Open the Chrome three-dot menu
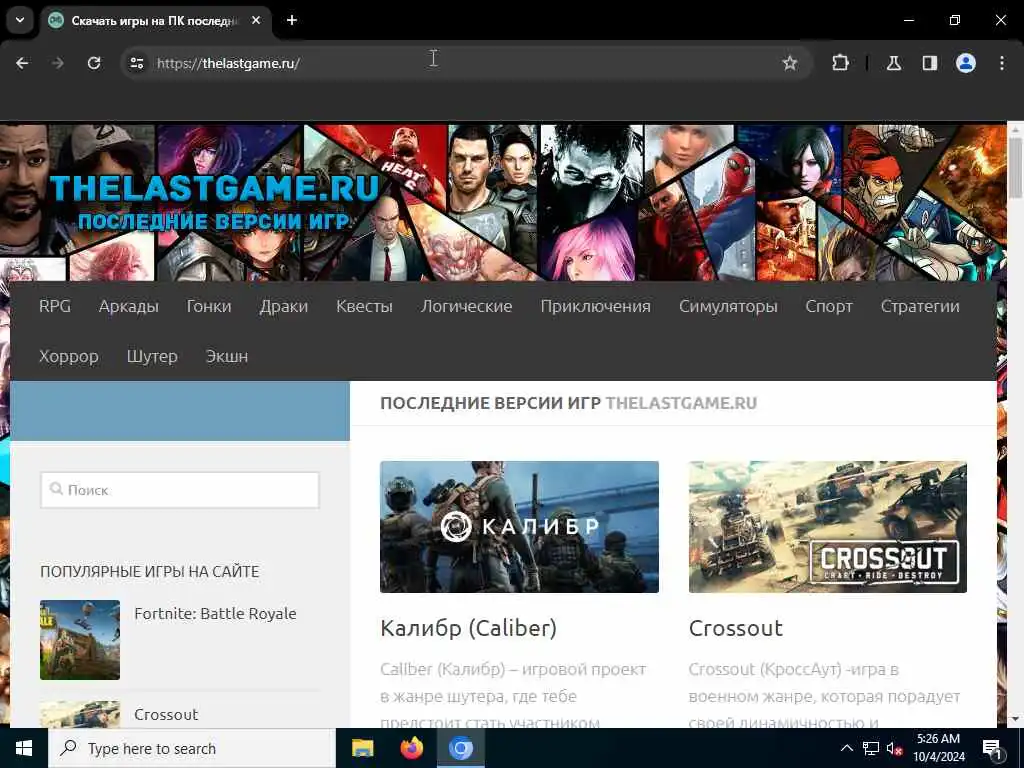 tap(1002, 63)
